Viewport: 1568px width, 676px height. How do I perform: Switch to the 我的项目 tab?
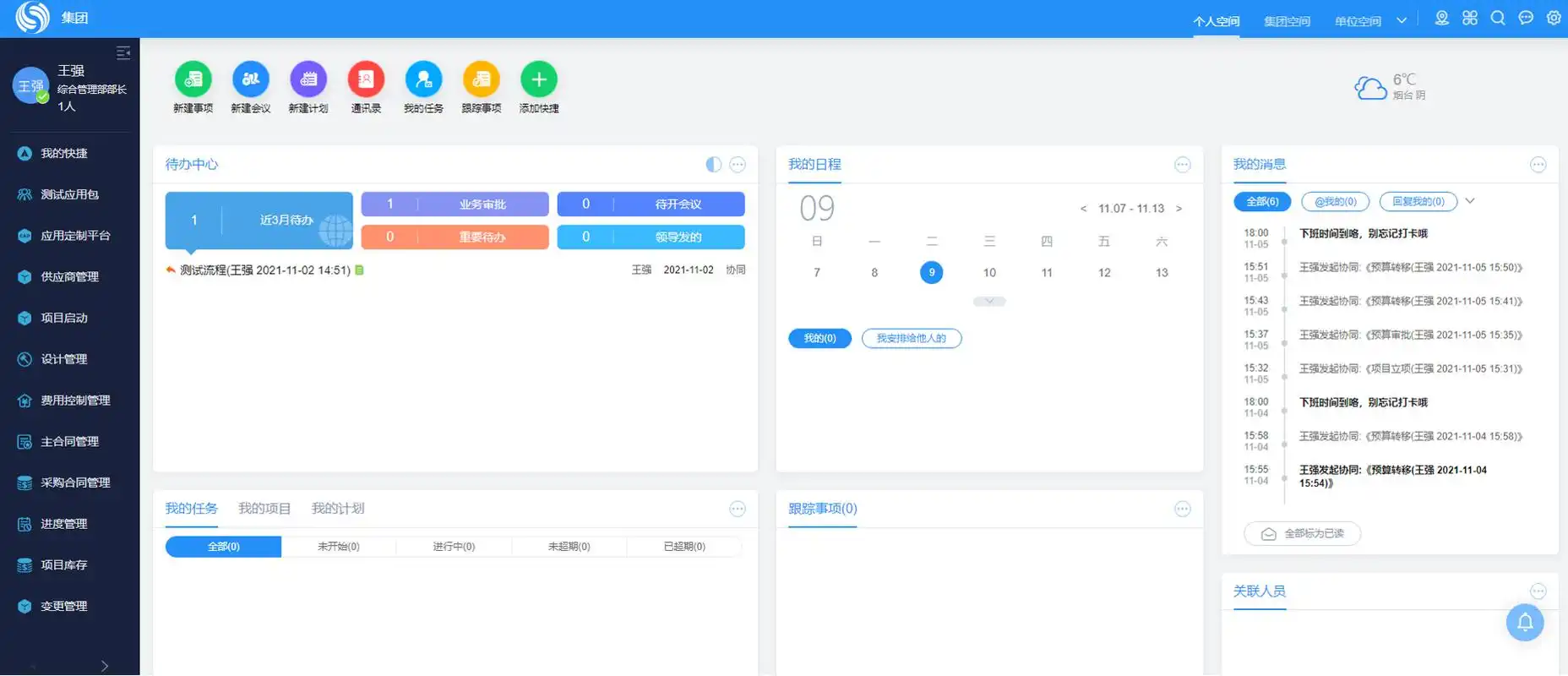[264, 509]
